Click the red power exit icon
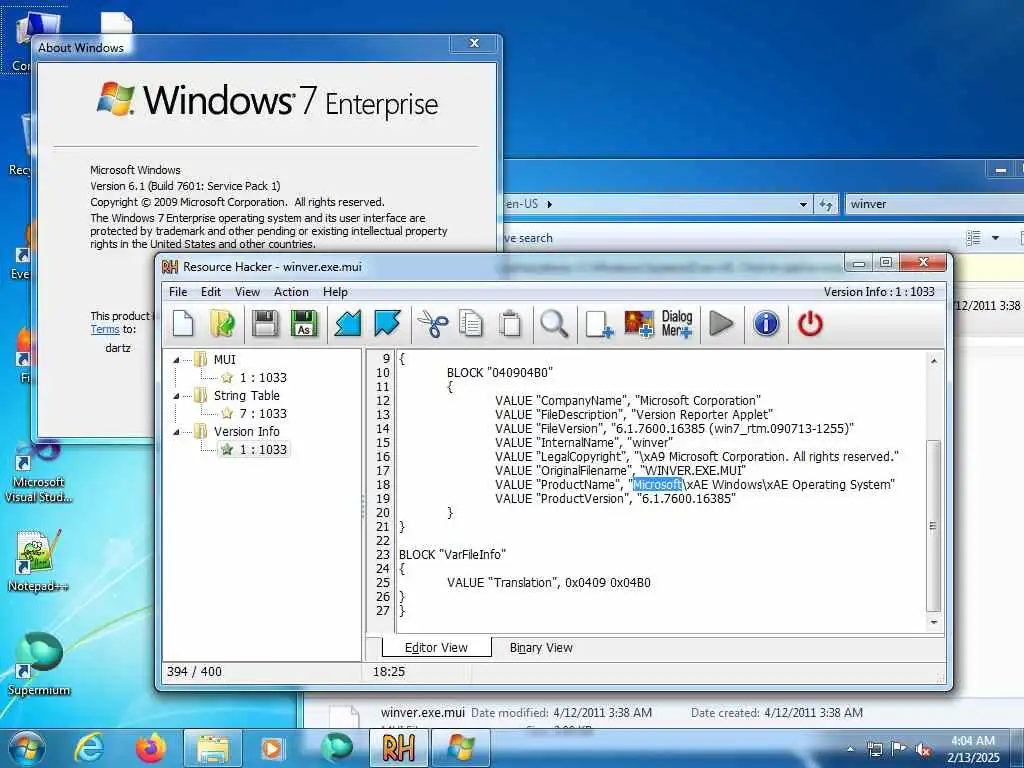Screen dimensions: 1024x768 click(x=810, y=323)
